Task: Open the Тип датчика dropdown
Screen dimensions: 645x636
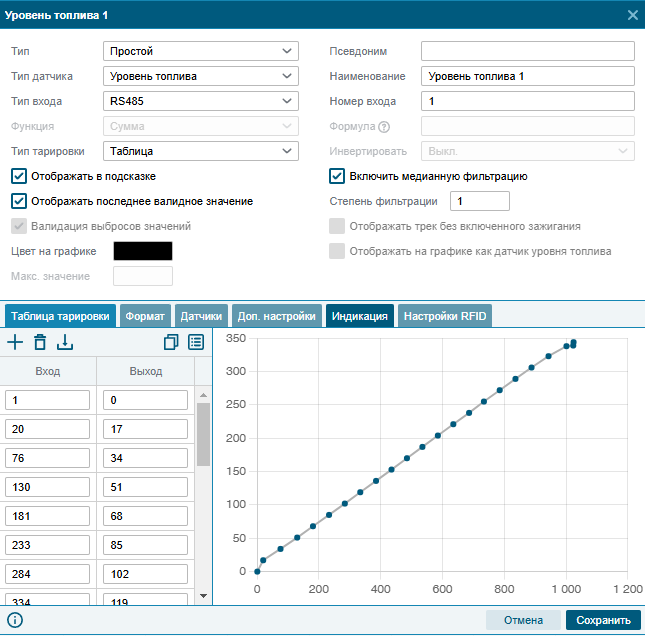Action: click(x=201, y=76)
